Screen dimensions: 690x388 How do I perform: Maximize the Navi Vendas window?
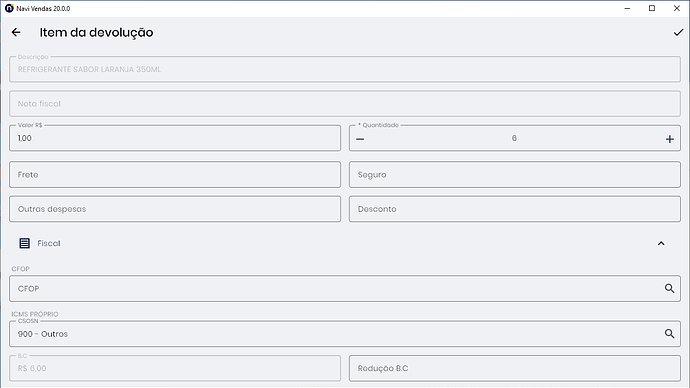click(652, 8)
